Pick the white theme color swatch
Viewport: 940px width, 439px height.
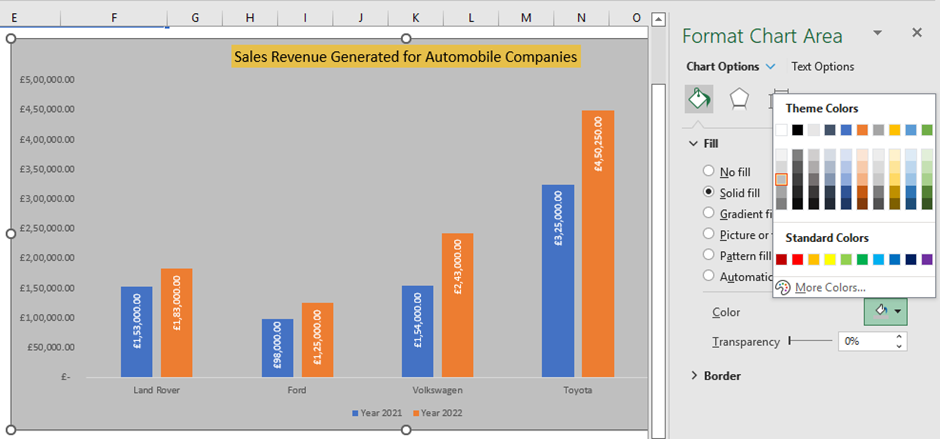click(781, 130)
